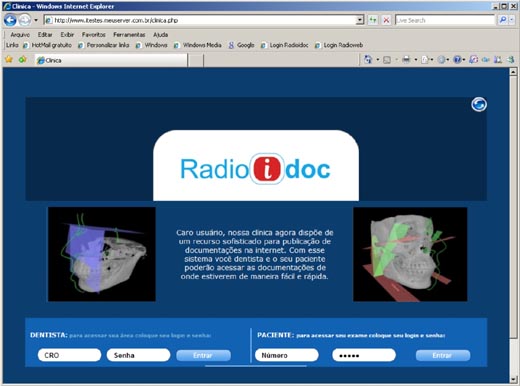Click the purple-and-white toolbar icon second from the right

pos(498,60)
